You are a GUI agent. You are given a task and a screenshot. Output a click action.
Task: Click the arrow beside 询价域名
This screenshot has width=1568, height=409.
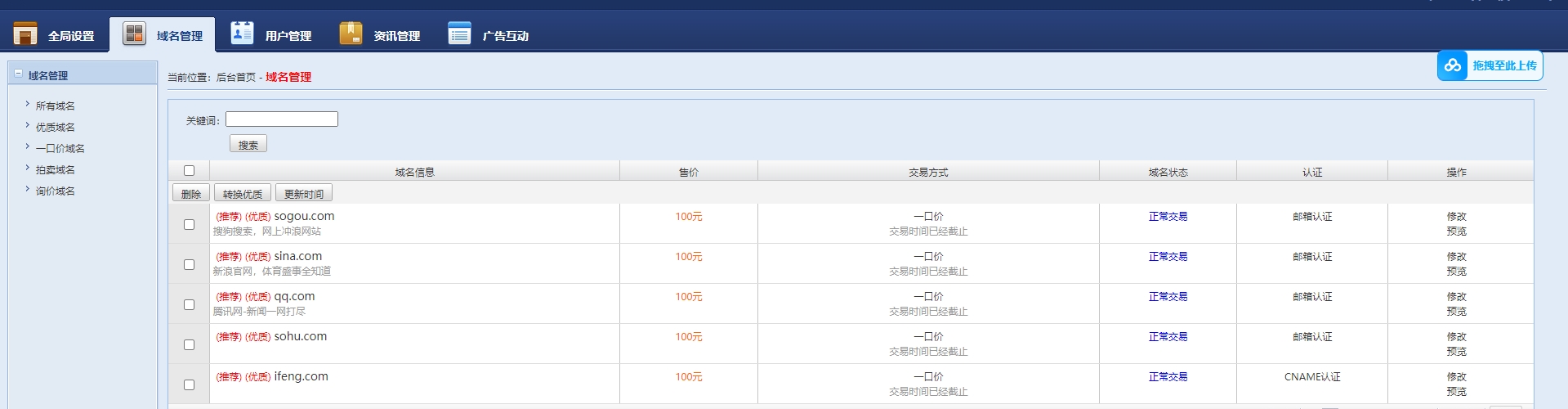pos(27,189)
